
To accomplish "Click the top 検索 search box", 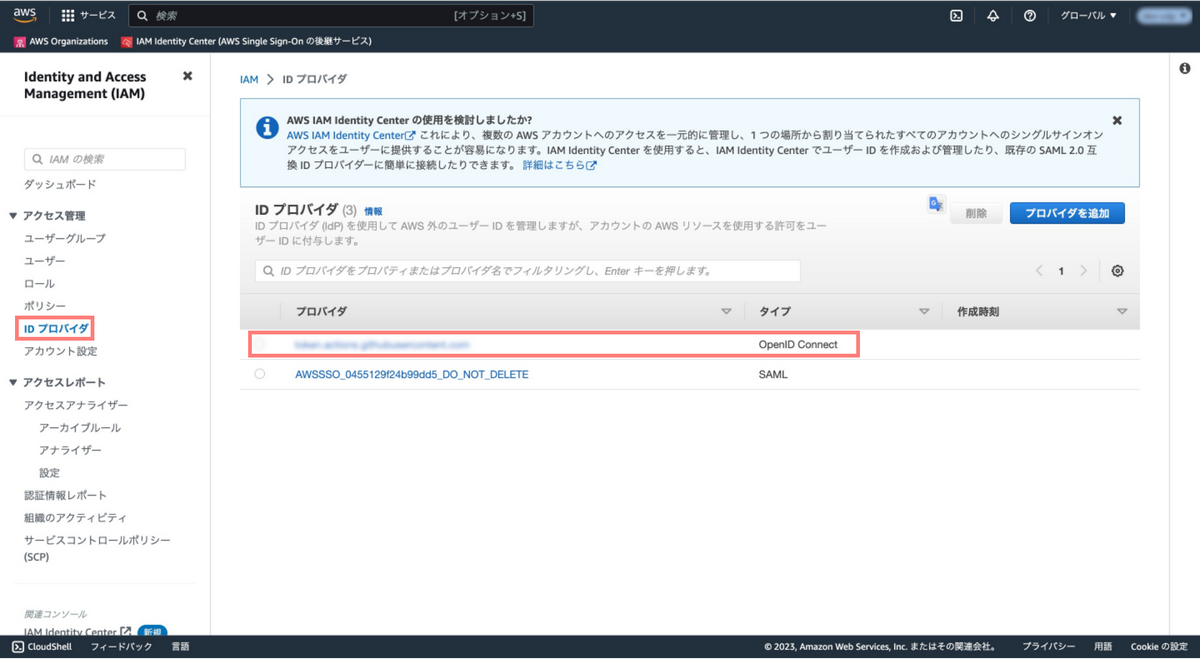I will point(331,16).
